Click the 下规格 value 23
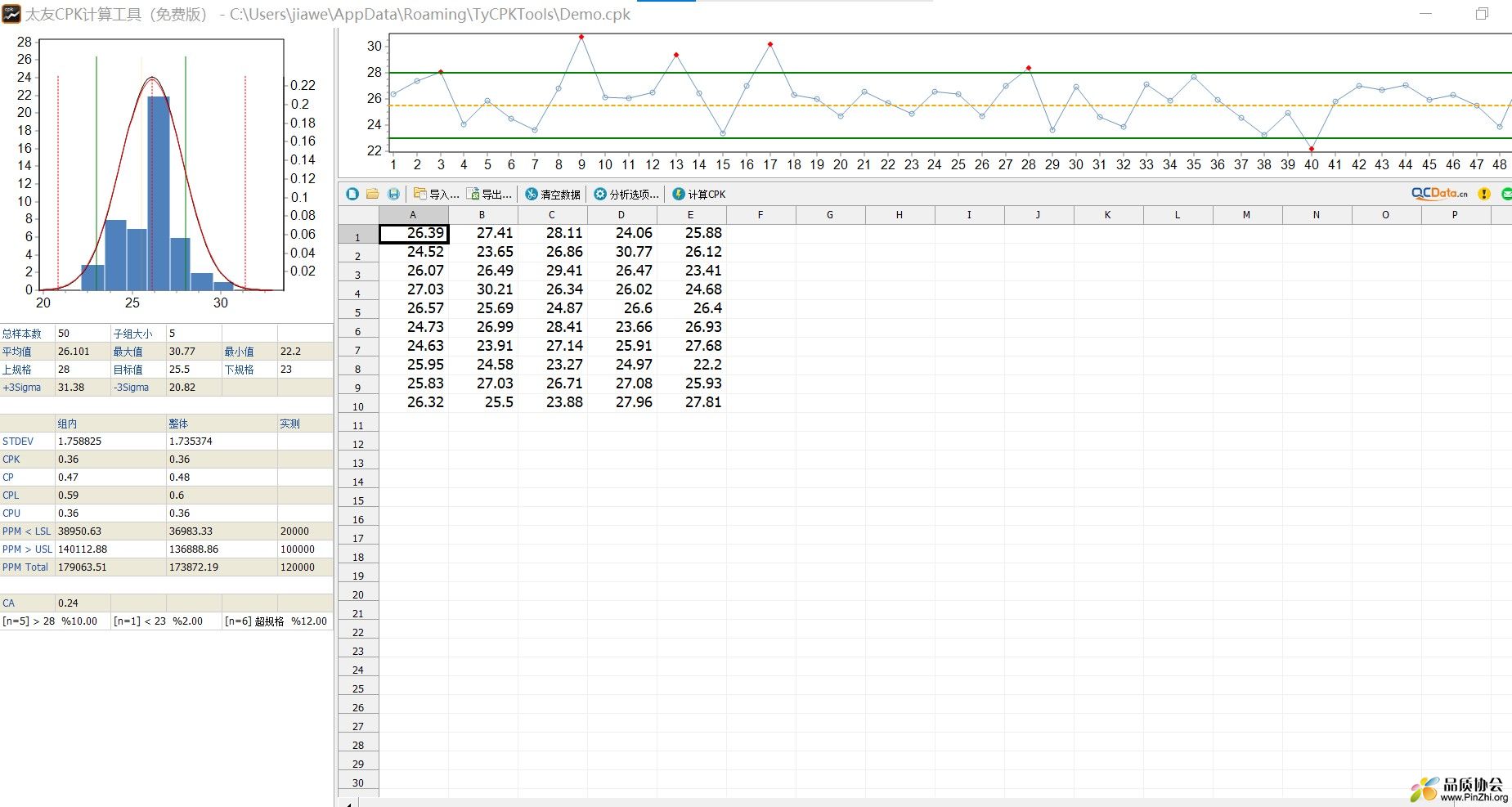This screenshot has height=807, width=1512. 305,370
